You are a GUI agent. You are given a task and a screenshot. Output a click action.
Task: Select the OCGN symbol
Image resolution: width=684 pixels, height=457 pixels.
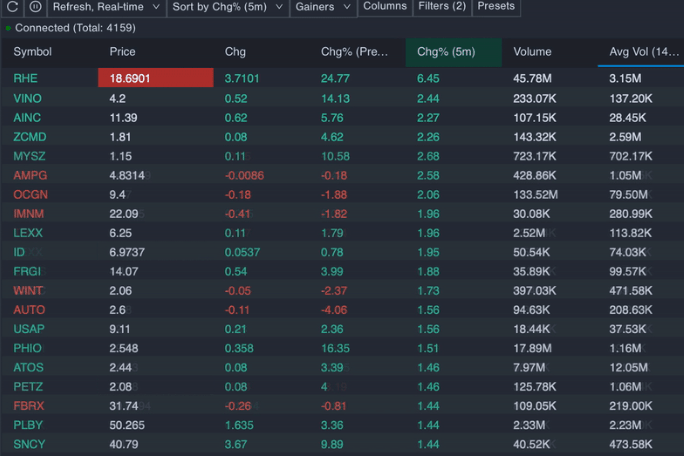click(x=30, y=194)
